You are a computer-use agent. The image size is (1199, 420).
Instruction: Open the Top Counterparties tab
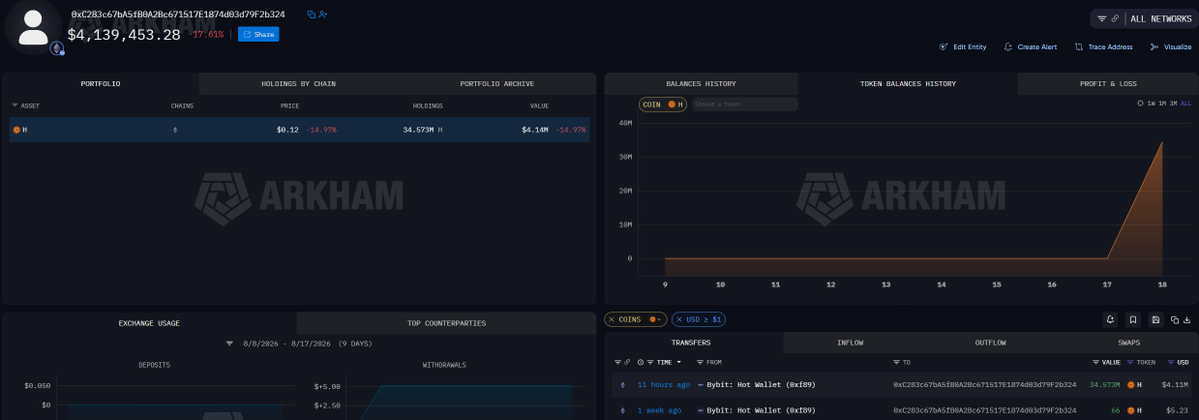pos(447,323)
